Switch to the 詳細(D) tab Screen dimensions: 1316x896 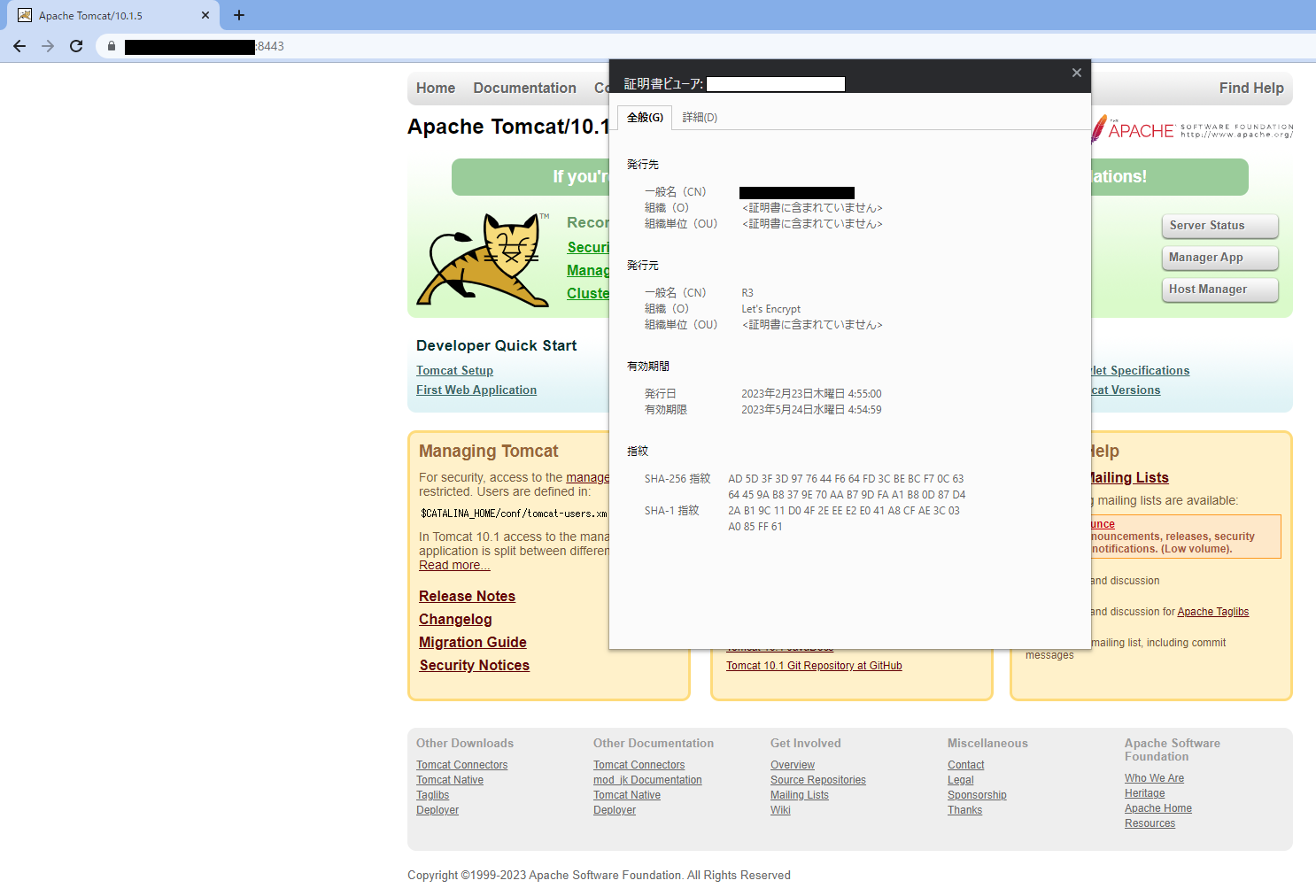tap(700, 117)
